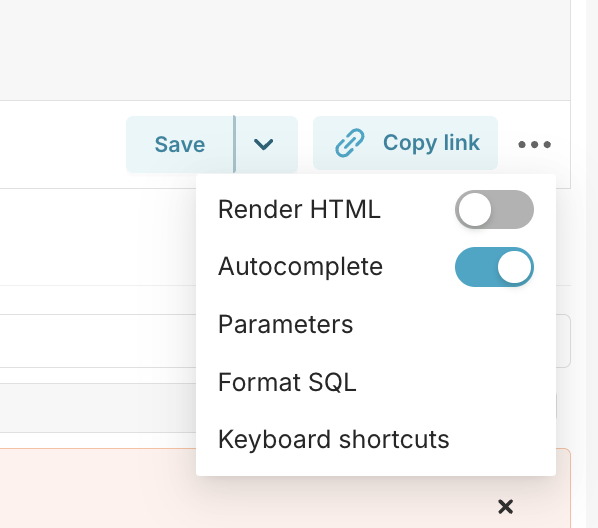This screenshot has height=528, width=598.
Task: Open the three-dot more options menu
Action: pos(534,144)
